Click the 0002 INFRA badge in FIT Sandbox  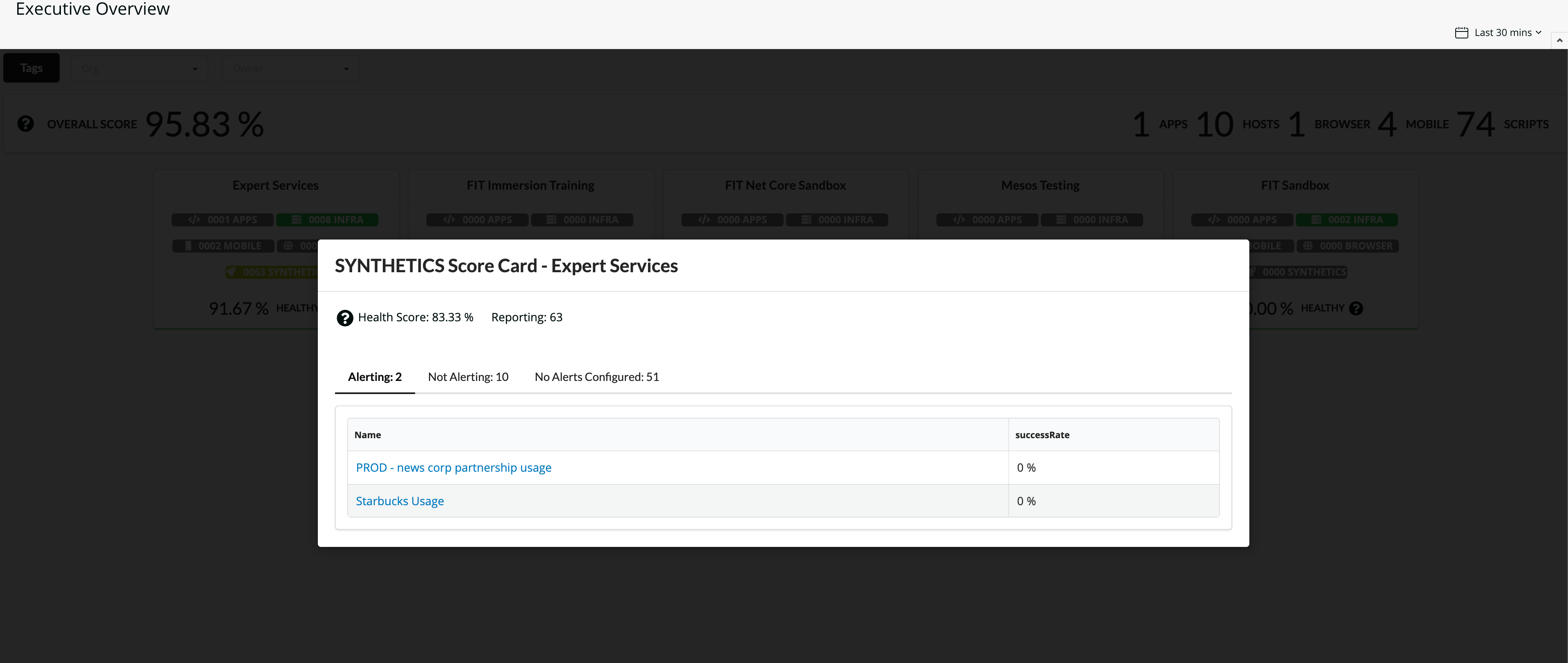tap(1347, 220)
